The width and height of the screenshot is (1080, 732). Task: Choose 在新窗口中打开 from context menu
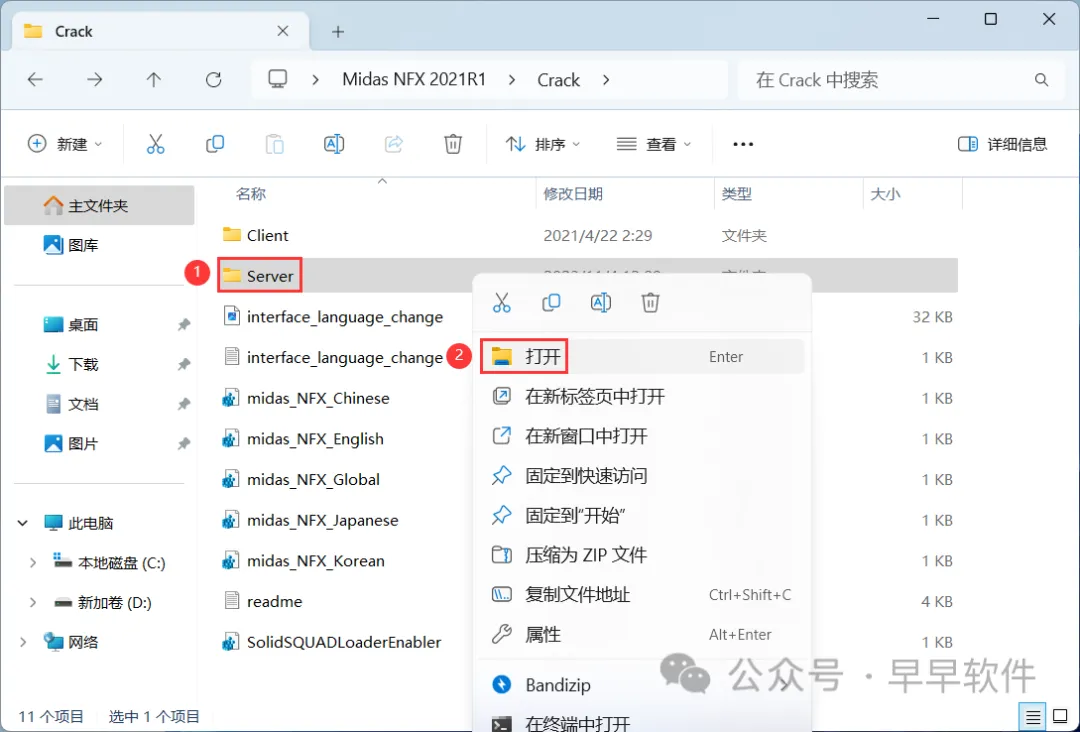[642, 436]
